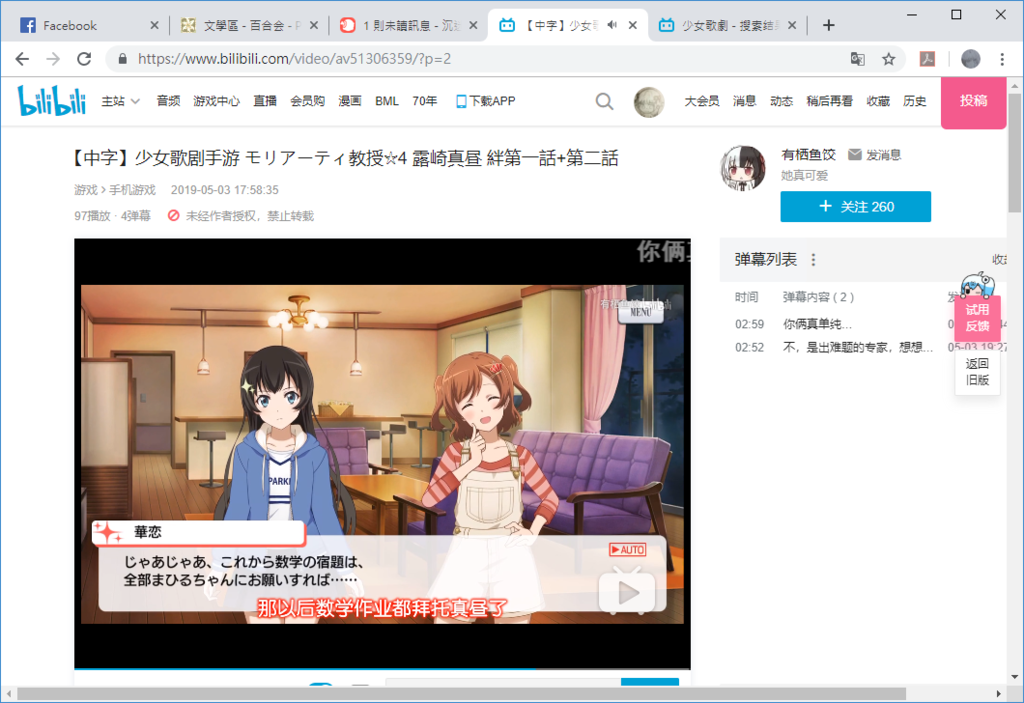Click the Google Translate icon in address bar
Screen dimensions: 1024x703
point(857,59)
